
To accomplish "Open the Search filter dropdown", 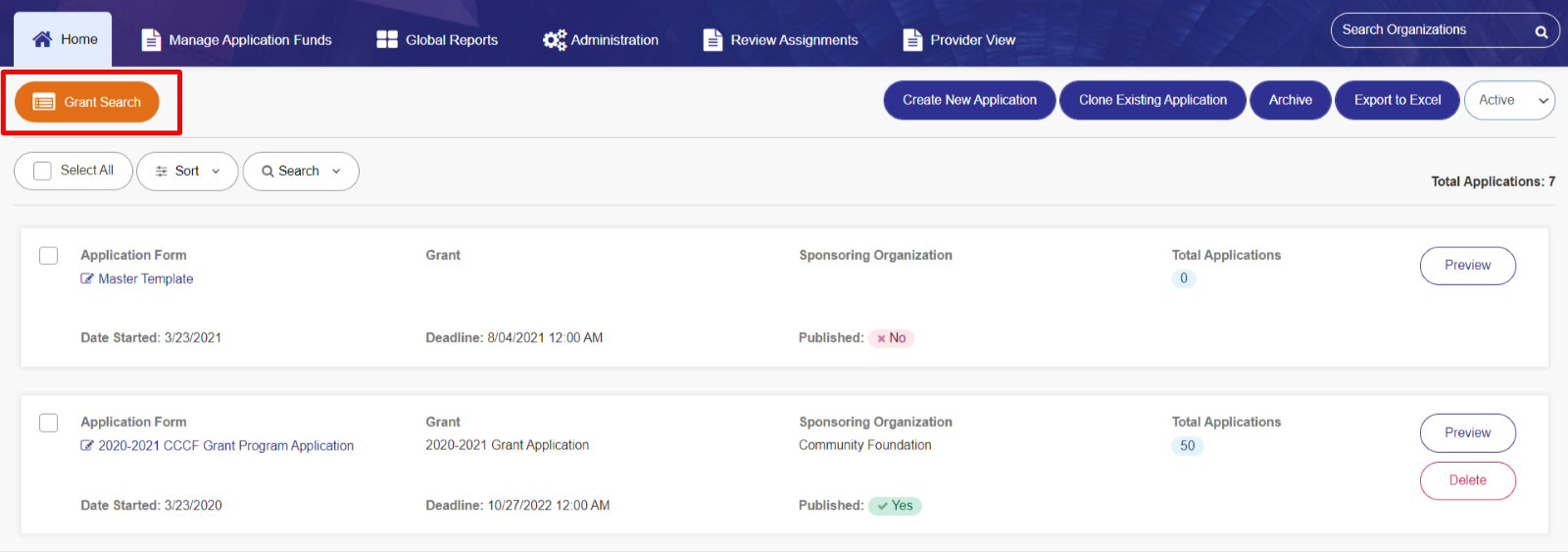I will point(301,171).
